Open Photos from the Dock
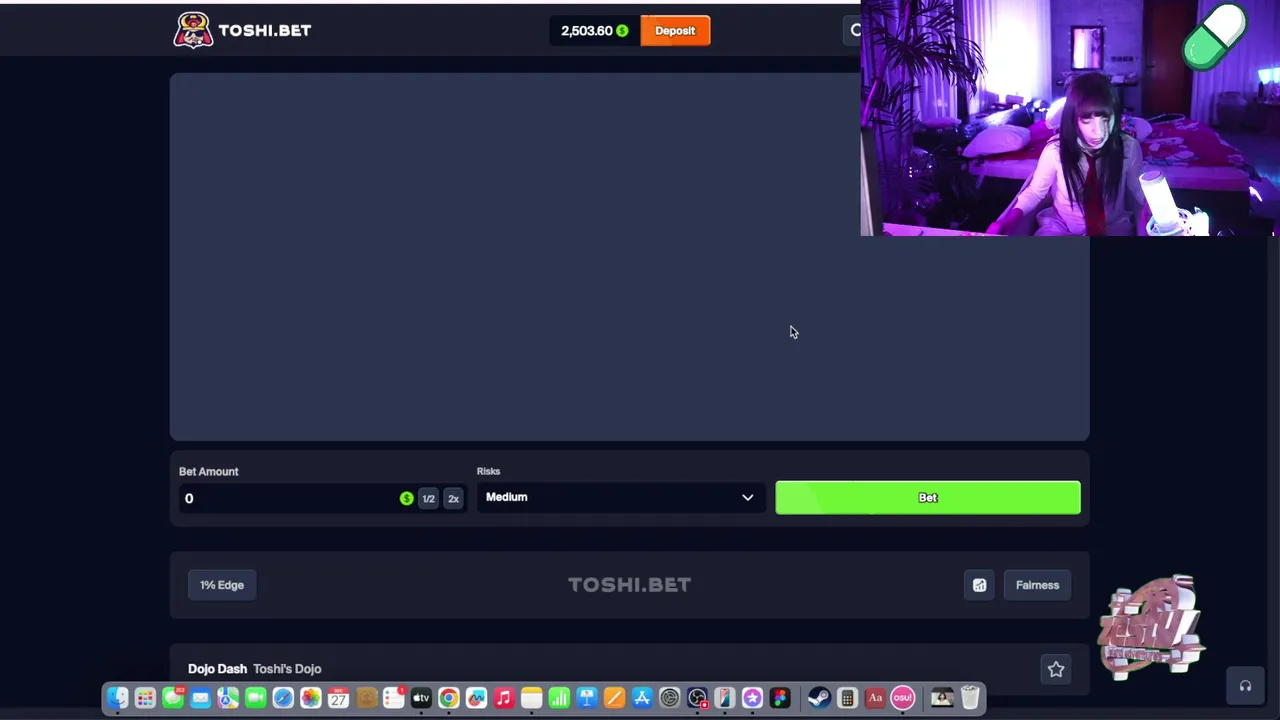This screenshot has width=1280, height=720. click(311, 697)
